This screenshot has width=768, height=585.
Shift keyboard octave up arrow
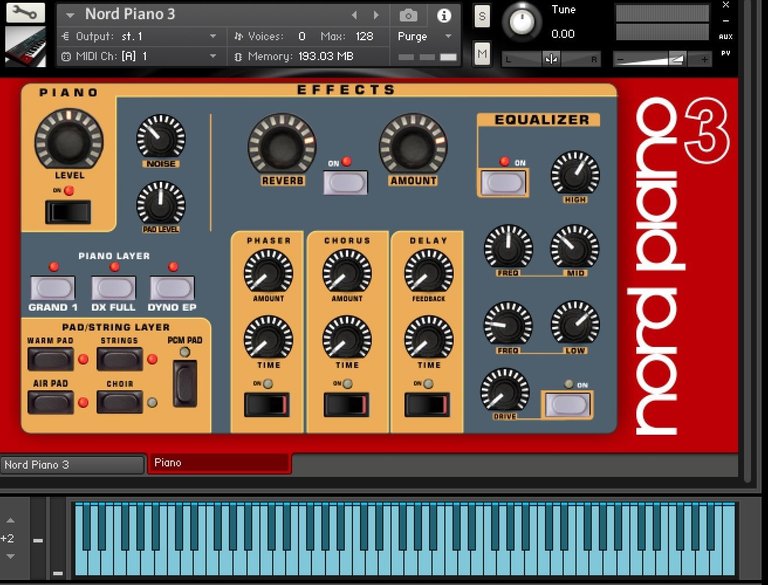tap(10, 520)
